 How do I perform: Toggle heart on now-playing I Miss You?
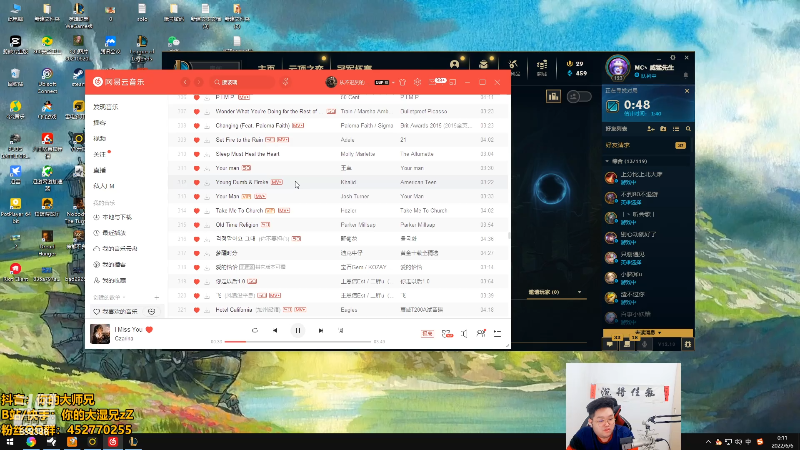[149, 330]
